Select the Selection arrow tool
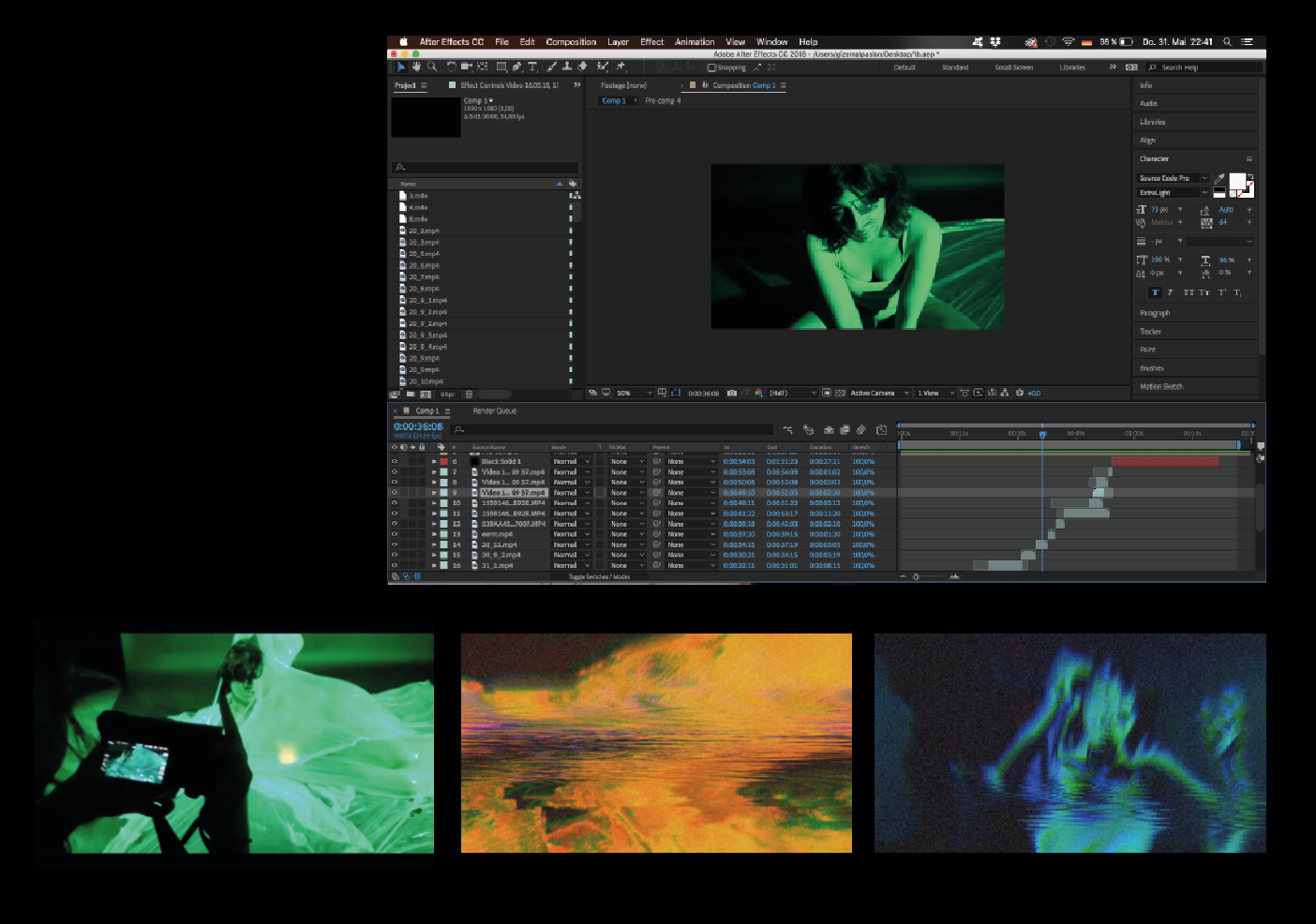The height and width of the screenshot is (924, 1316). click(401, 67)
